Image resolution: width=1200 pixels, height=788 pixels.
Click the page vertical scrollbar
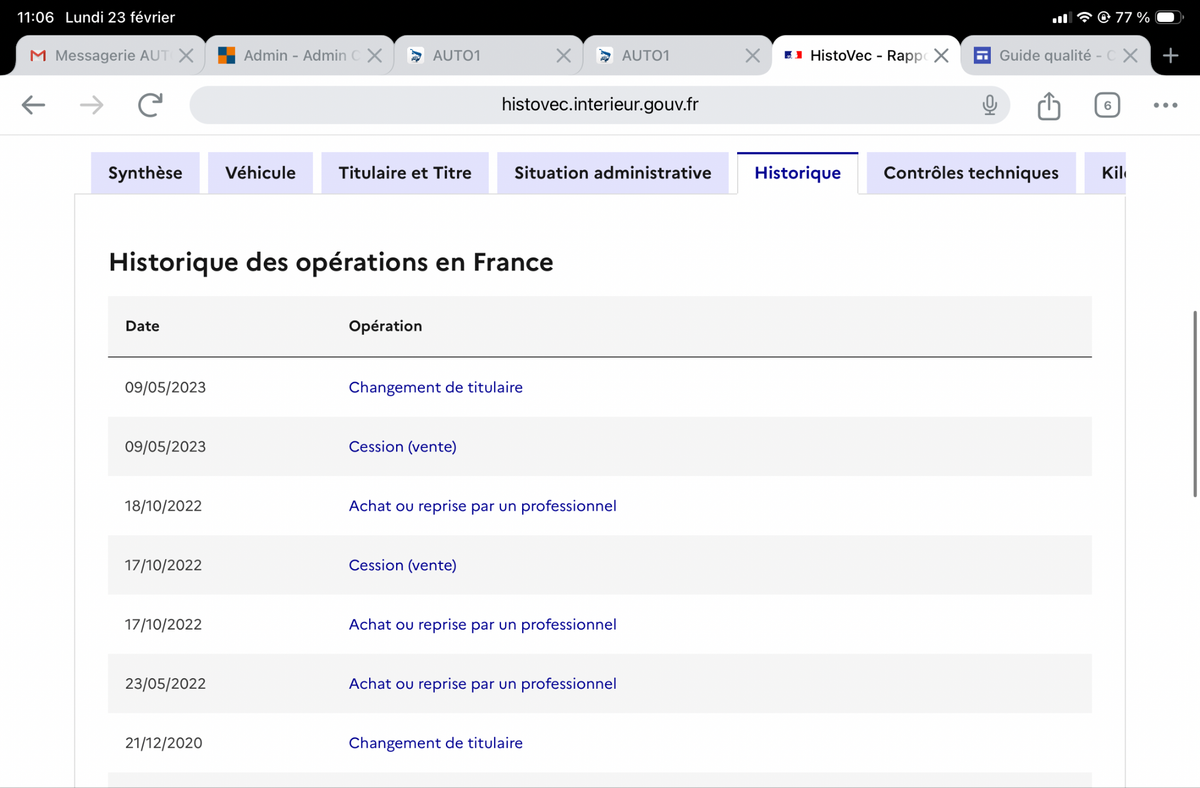pyautogui.click(x=1195, y=403)
